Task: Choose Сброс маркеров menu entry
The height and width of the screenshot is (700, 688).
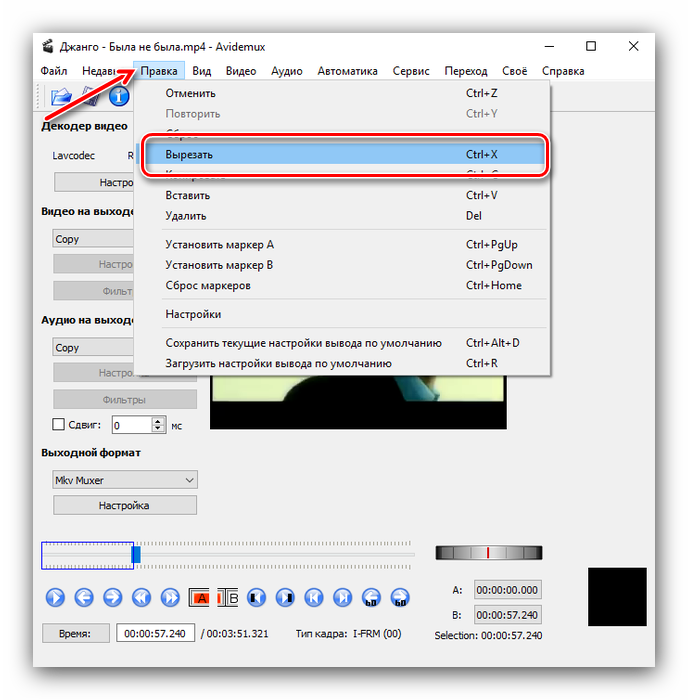Action: (x=344, y=286)
